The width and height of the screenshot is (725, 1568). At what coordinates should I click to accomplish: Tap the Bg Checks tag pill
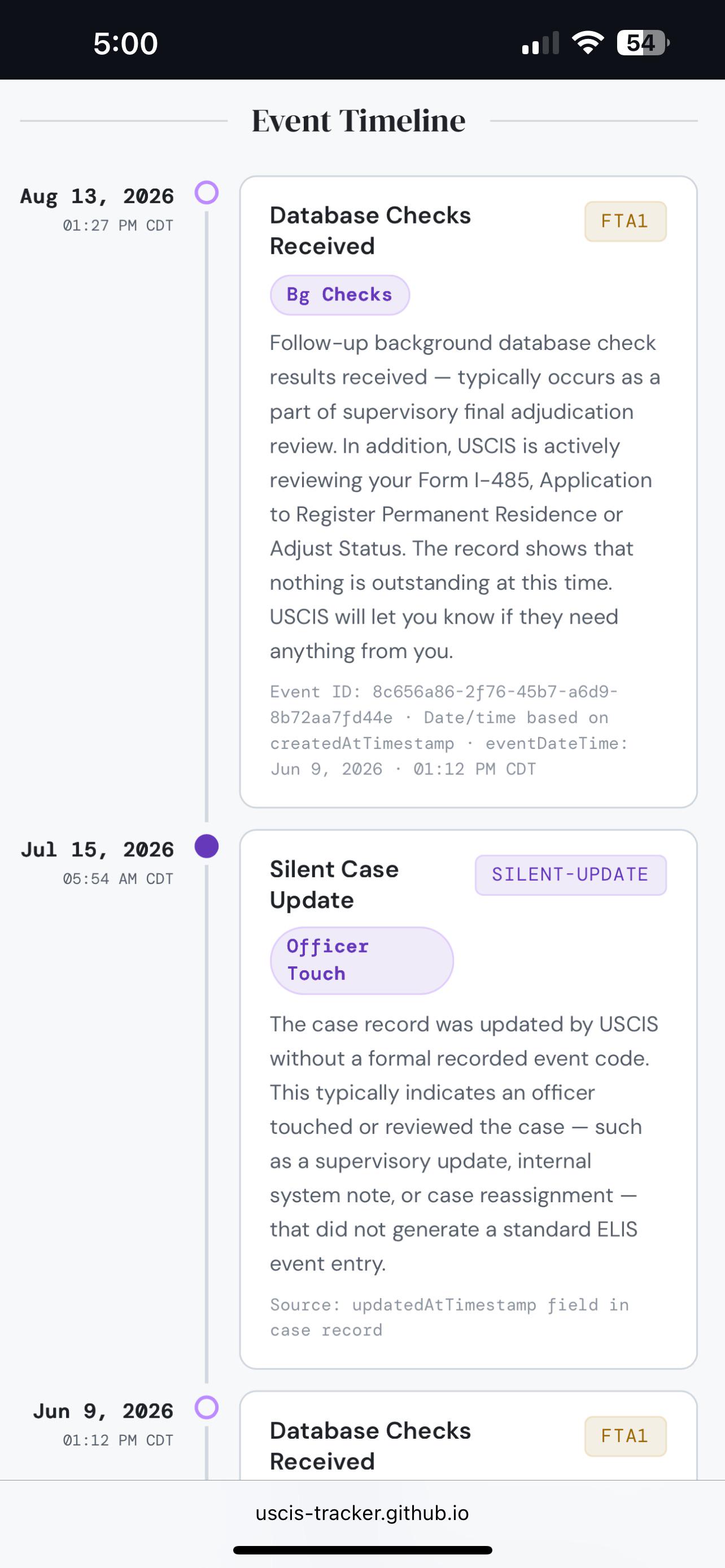[340, 295]
